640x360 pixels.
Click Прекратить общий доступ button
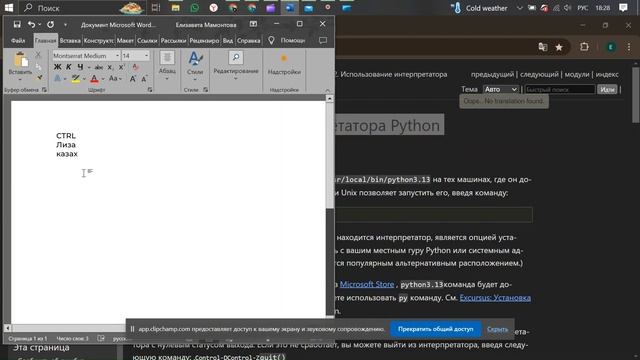click(436, 329)
